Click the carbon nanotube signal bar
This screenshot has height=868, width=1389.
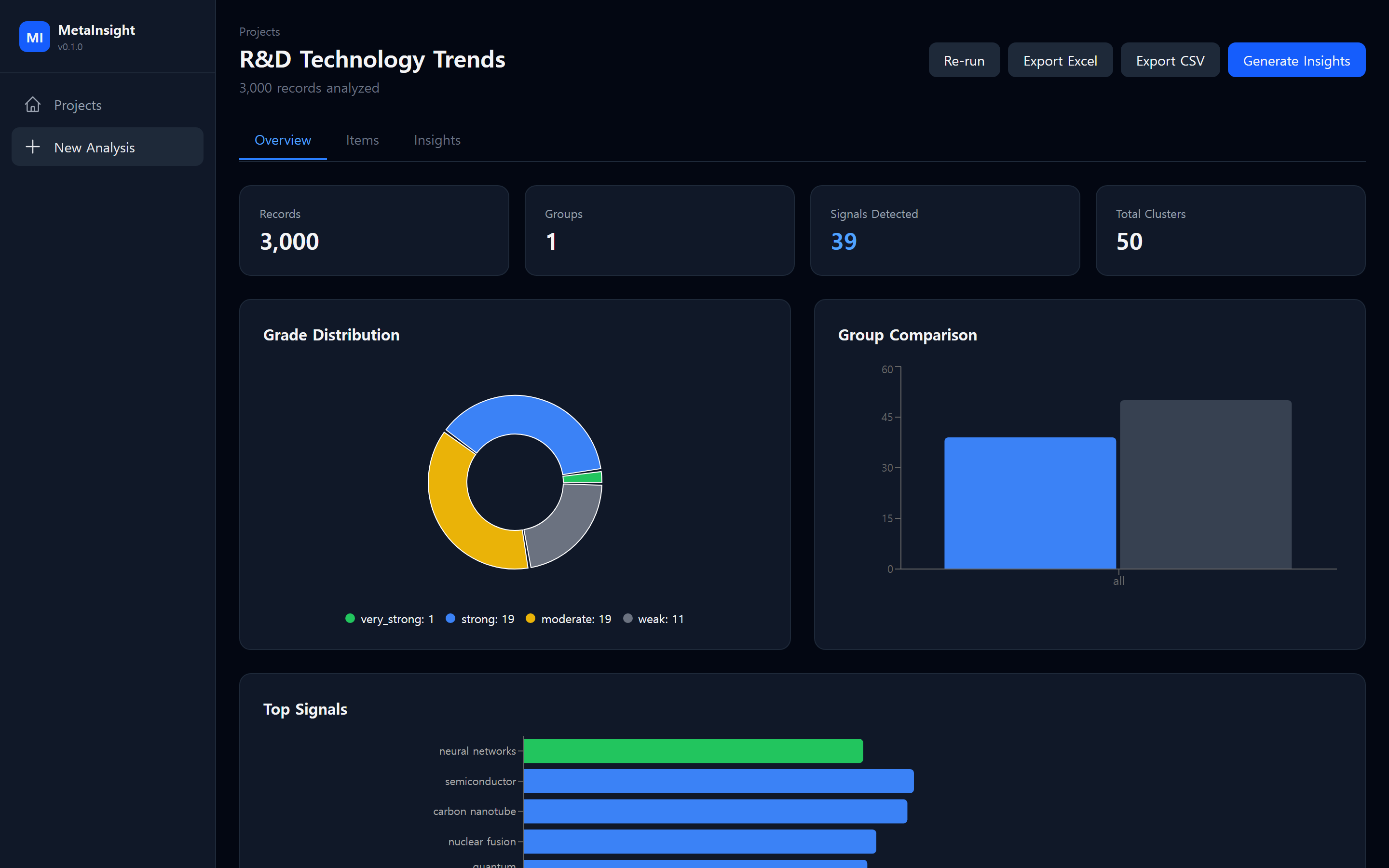[x=716, y=811]
